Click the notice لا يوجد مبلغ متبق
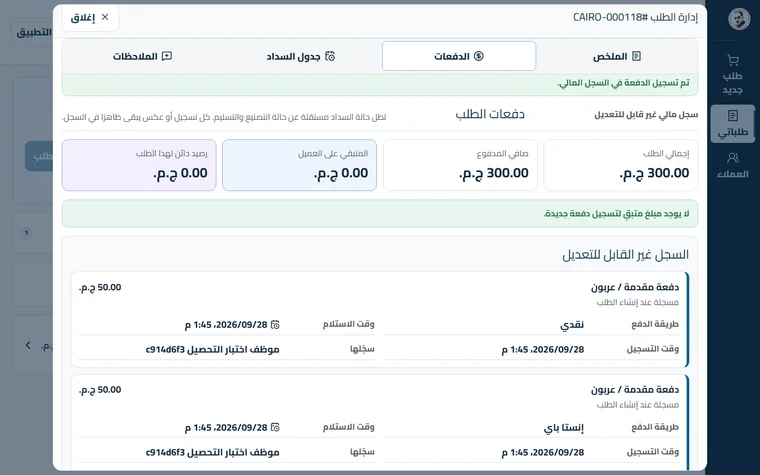This screenshot has width=760, height=475. 616,214
